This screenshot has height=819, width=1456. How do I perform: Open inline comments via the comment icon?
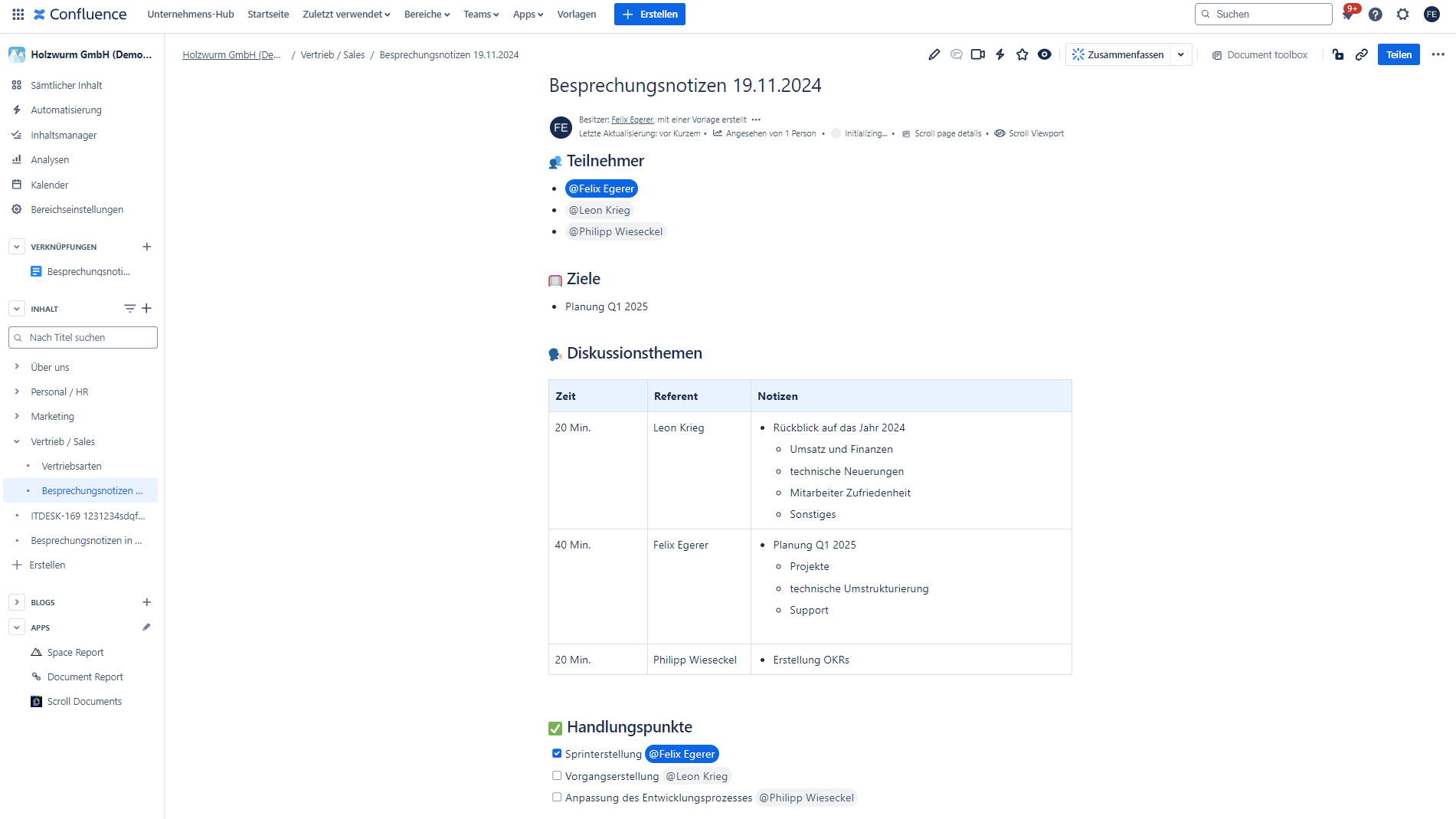click(956, 54)
